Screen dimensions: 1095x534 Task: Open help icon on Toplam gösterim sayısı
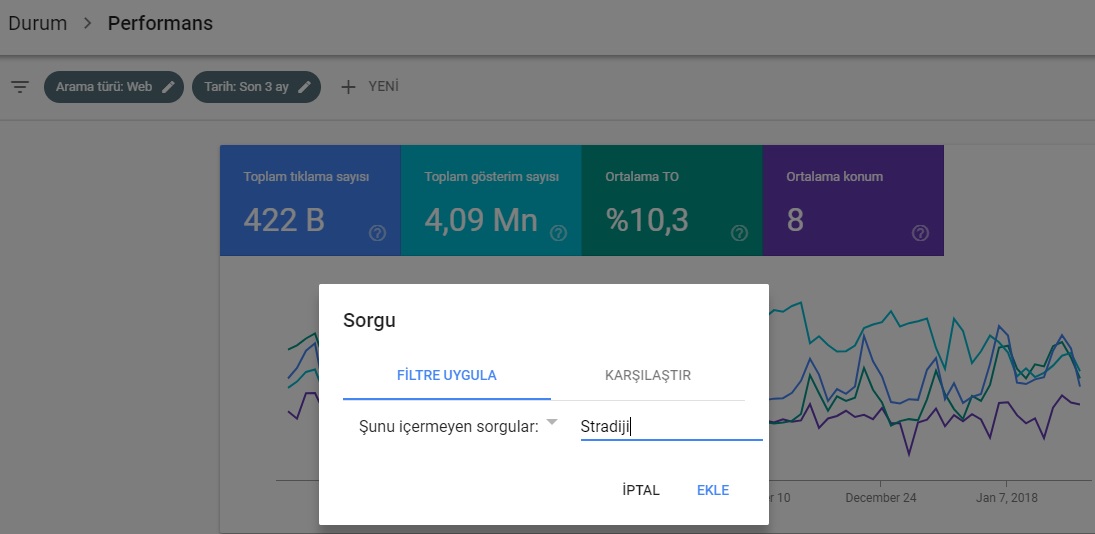coord(558,233)
